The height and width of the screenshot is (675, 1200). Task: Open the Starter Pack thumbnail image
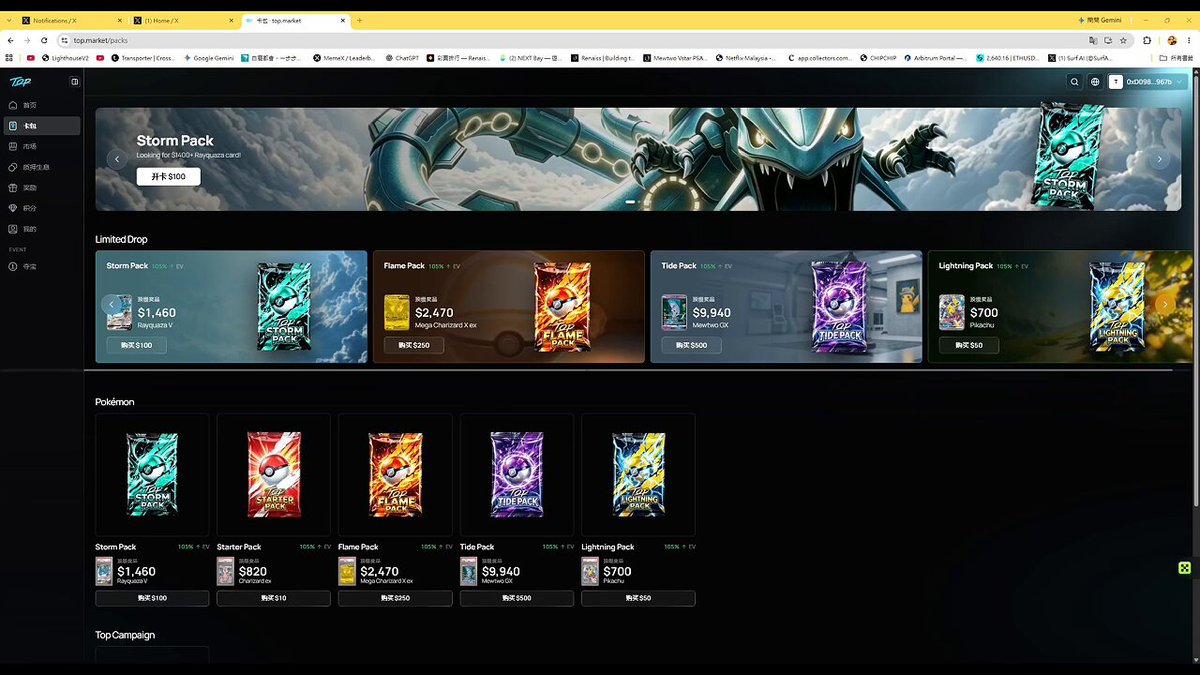point(273,475)
